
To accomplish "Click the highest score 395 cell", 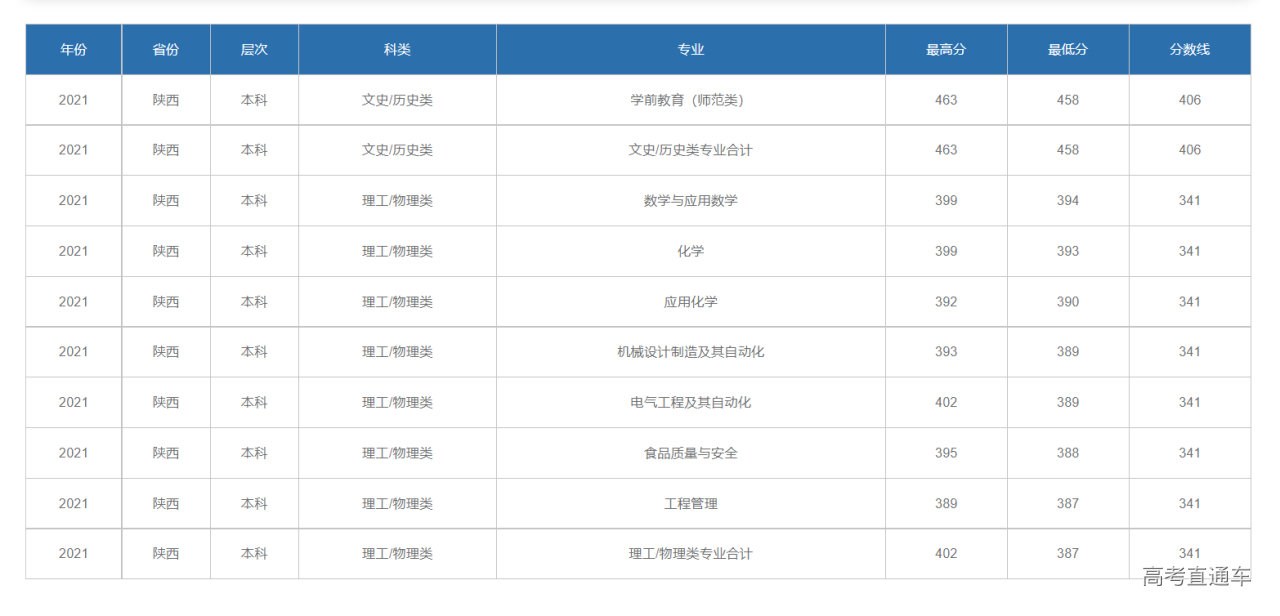I will click(945, 453).
